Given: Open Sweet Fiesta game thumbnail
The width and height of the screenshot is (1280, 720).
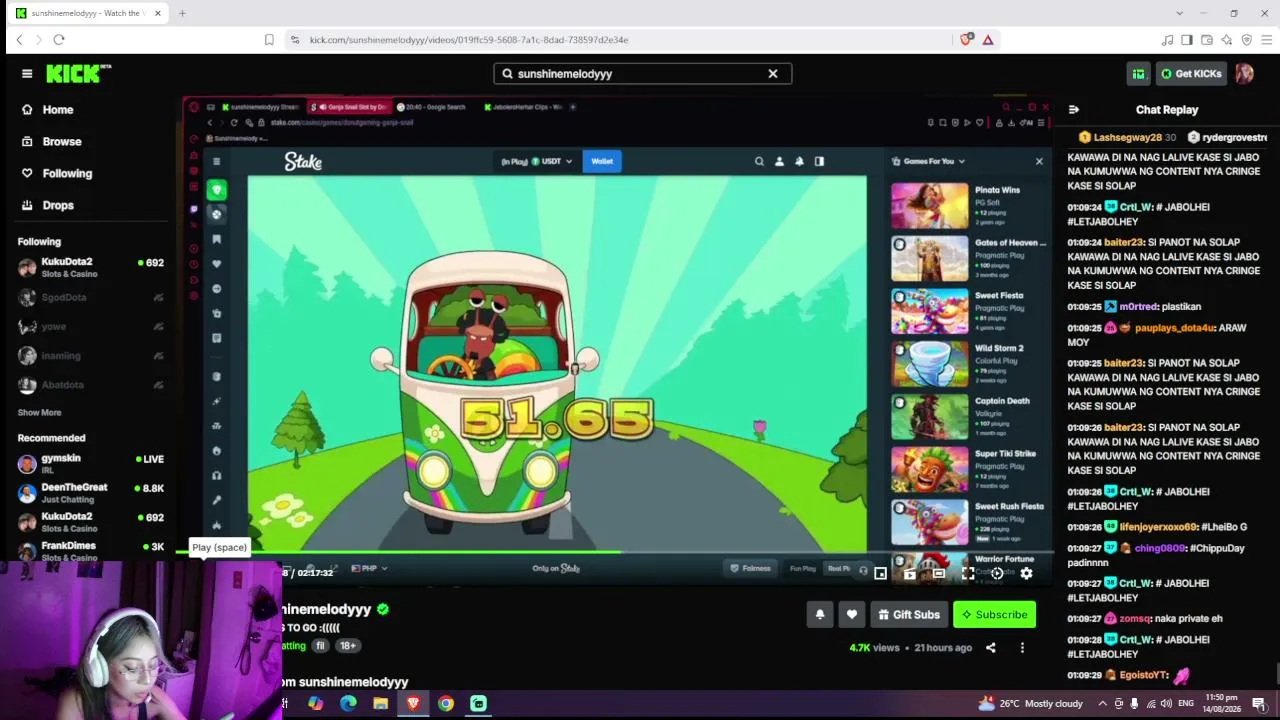Looking at the screenshot, I should coord(930,311).
